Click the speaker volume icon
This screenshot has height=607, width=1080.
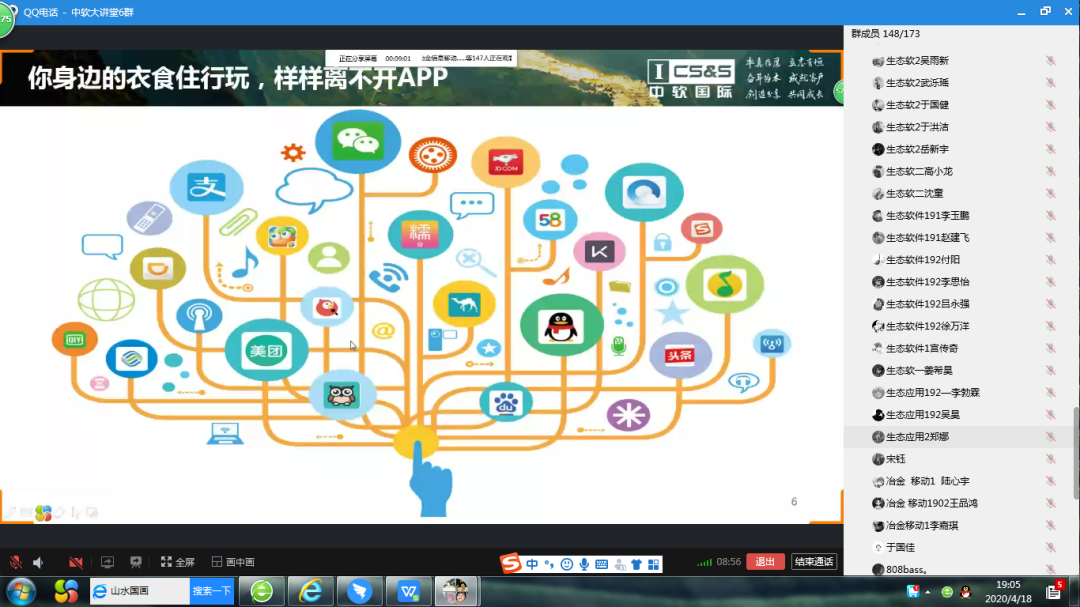(x=39, y=562)
